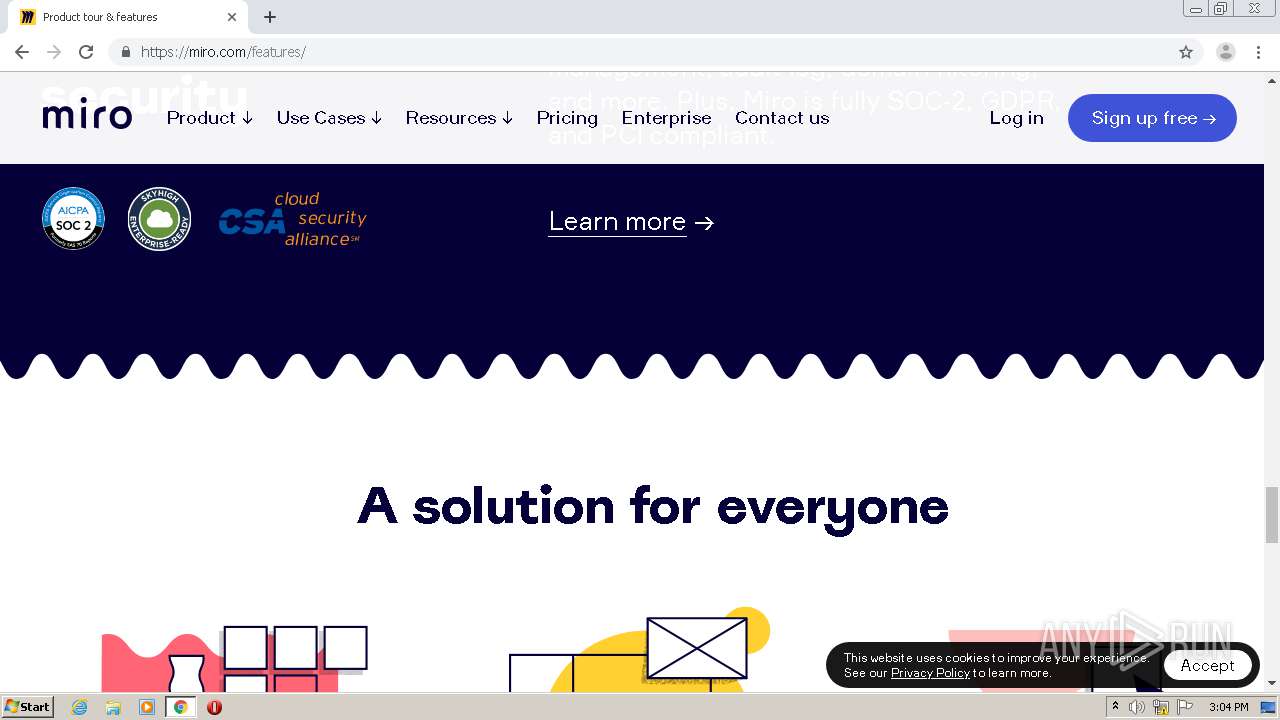Click the envelope illustration thumbnail
The width and height of the screenshot is (1280, 720).
697,647
